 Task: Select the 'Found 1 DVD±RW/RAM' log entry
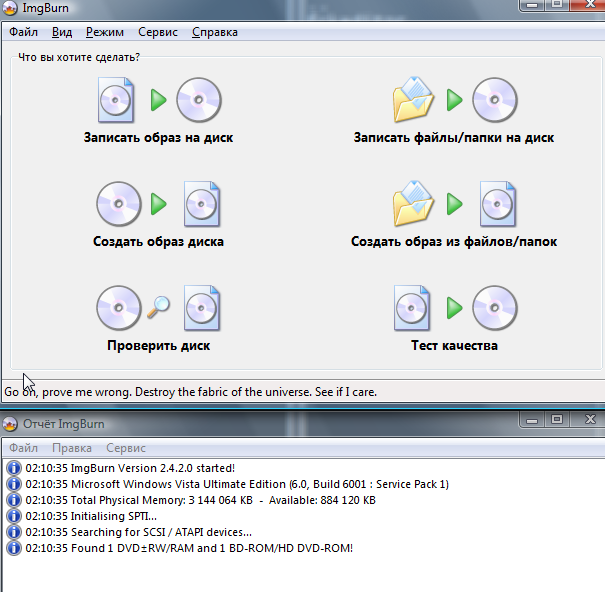[x=189, y=548]
